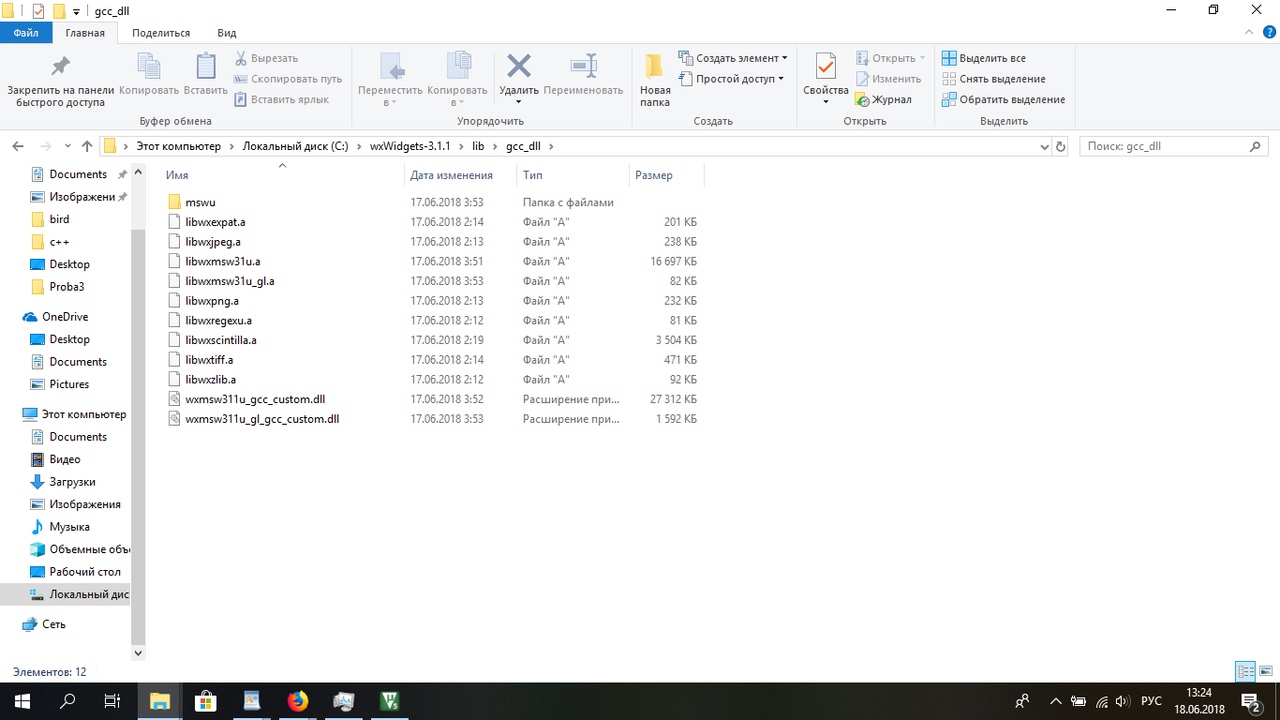Open Microsoft Store from the taskbar
Viewport: 1280px width, 720px height.
[x=206, y=701]
